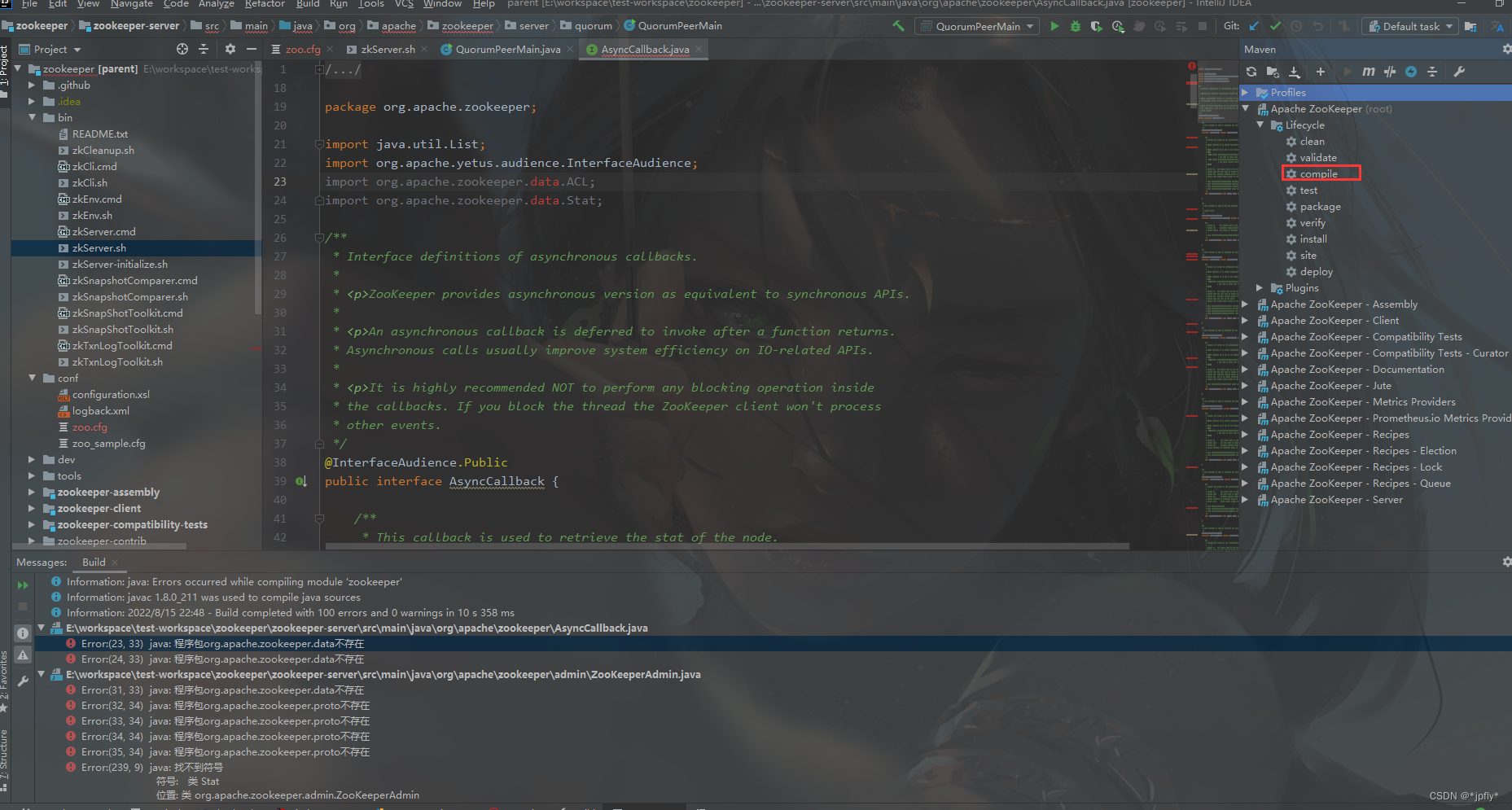
Task: Open Messages panel gear options
Action: [x=1506, y=562]
